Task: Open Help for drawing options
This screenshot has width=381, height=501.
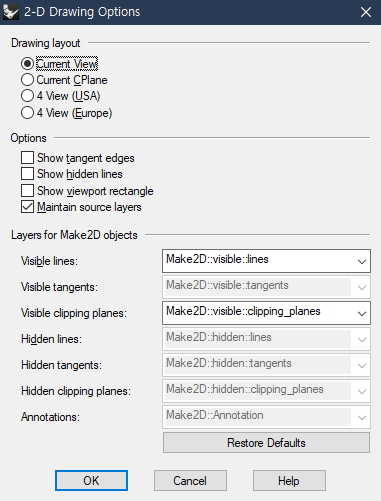Action: click(x=289, y=481)
